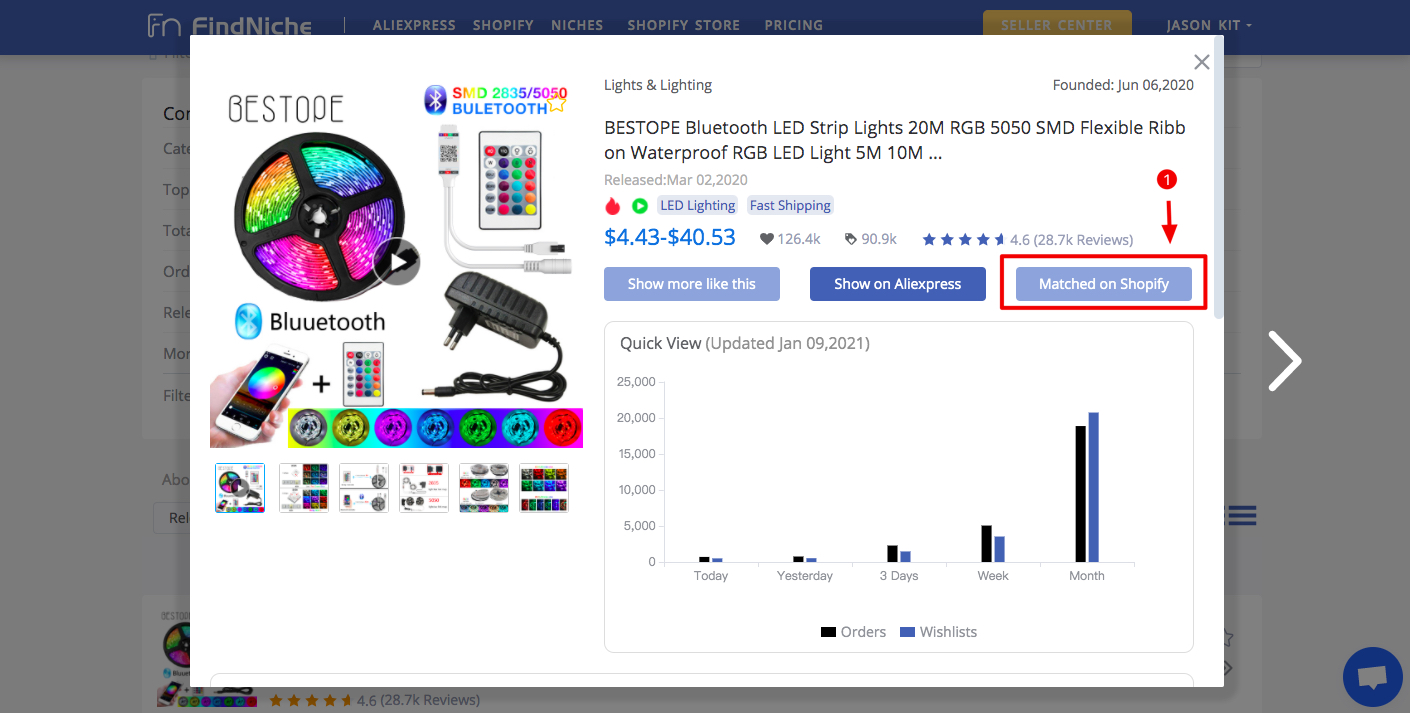Toggle the Wishlists legend in the chart
Screen dimensions: 1410x713
(937, 631)
